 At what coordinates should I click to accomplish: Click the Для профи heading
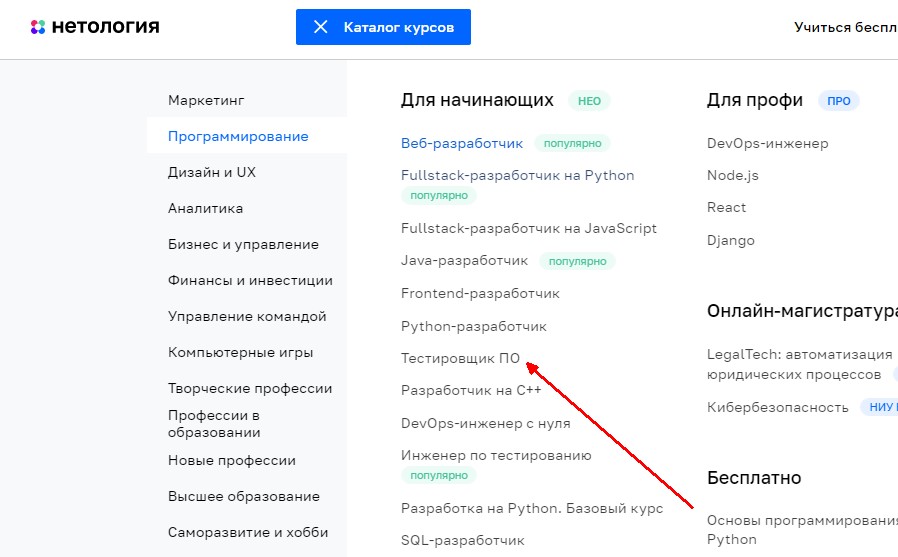click(x=755, y=100)
